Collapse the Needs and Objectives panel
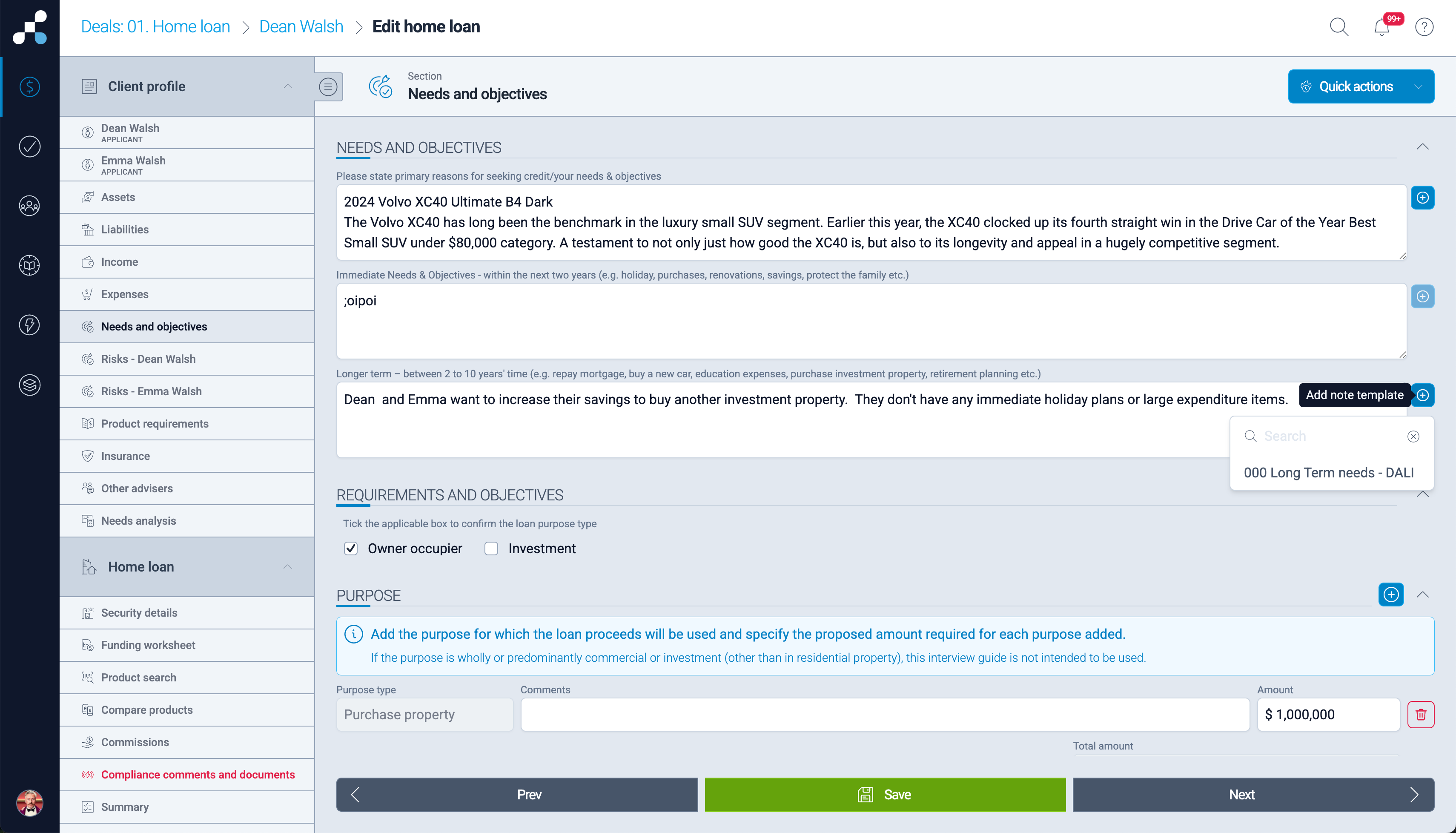Screen dimensions: 1456x833 [1423, 147]
